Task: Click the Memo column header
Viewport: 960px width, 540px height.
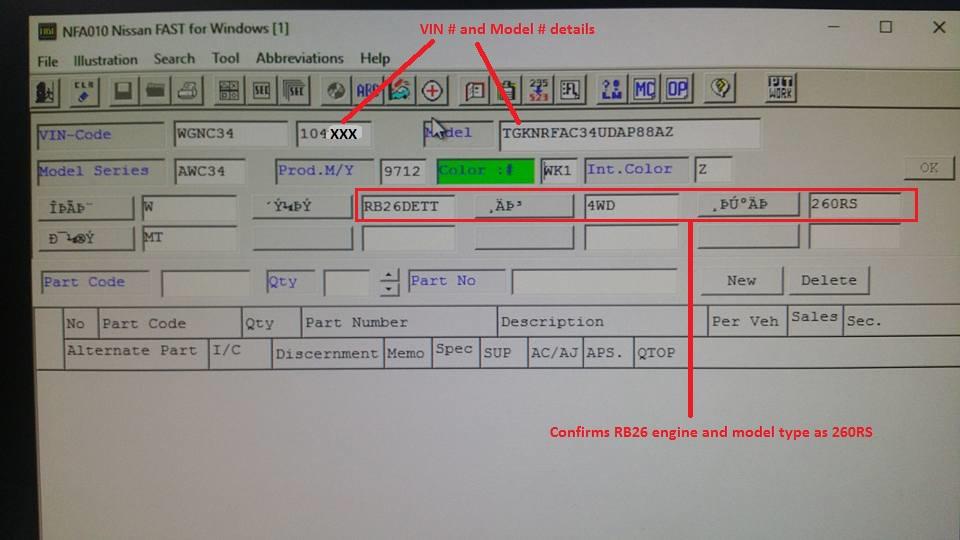Action: pos(408,353)
